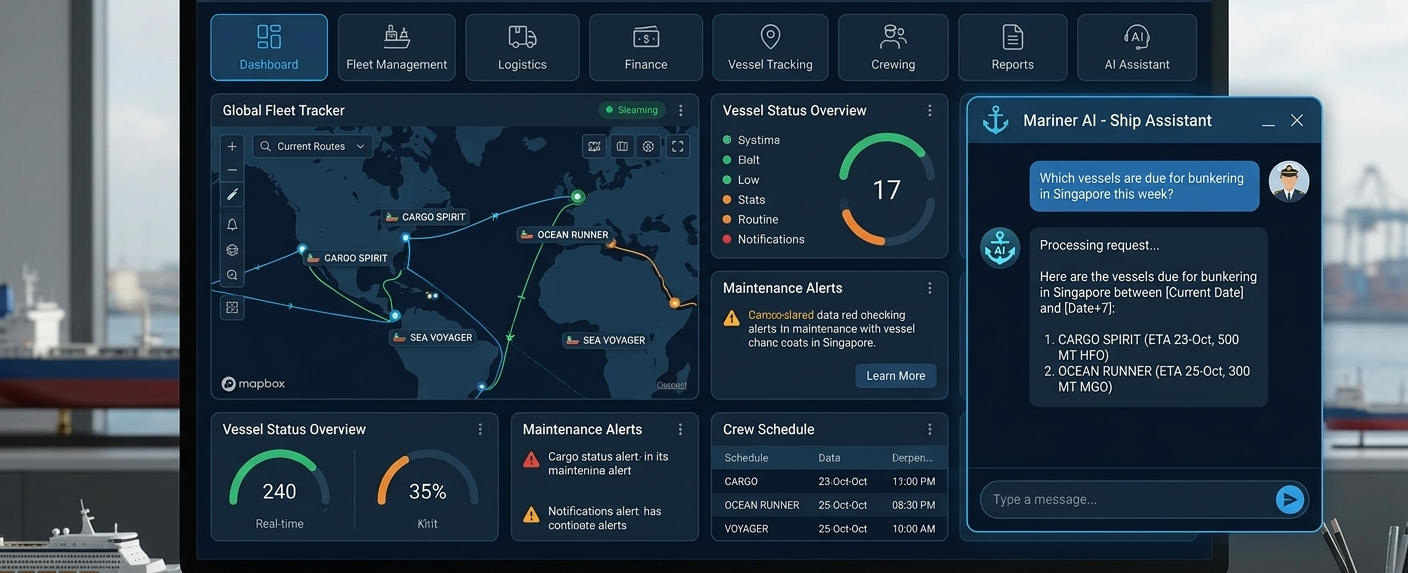Open map settings gear icon

tap(648, 146)
